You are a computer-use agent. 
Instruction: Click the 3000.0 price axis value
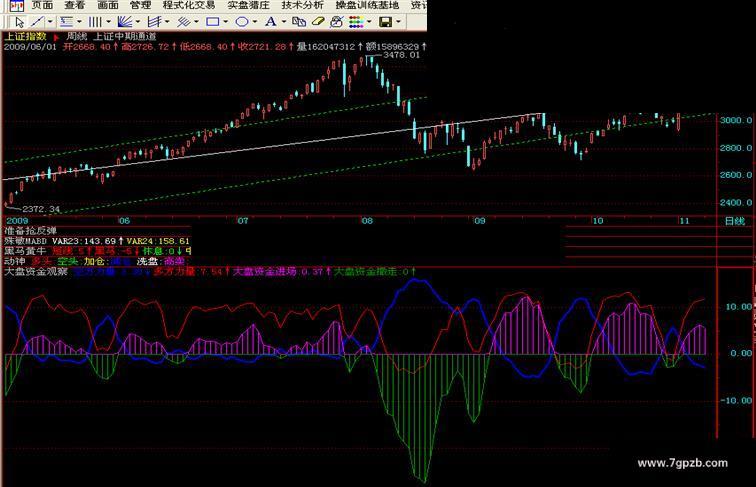736,121
